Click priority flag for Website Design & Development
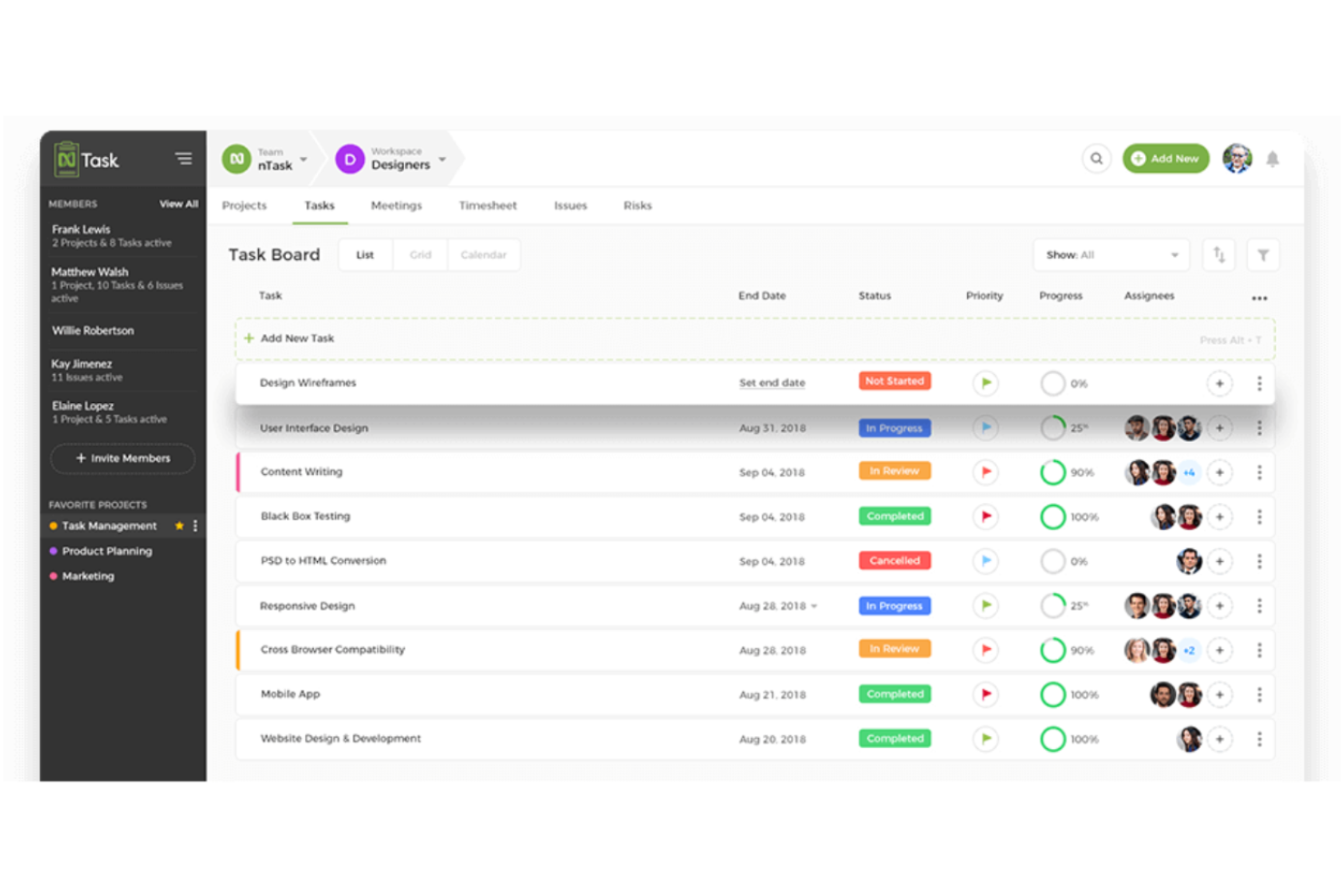The width and height of the screenshot is (1344, 896). [x=985, y=739]
